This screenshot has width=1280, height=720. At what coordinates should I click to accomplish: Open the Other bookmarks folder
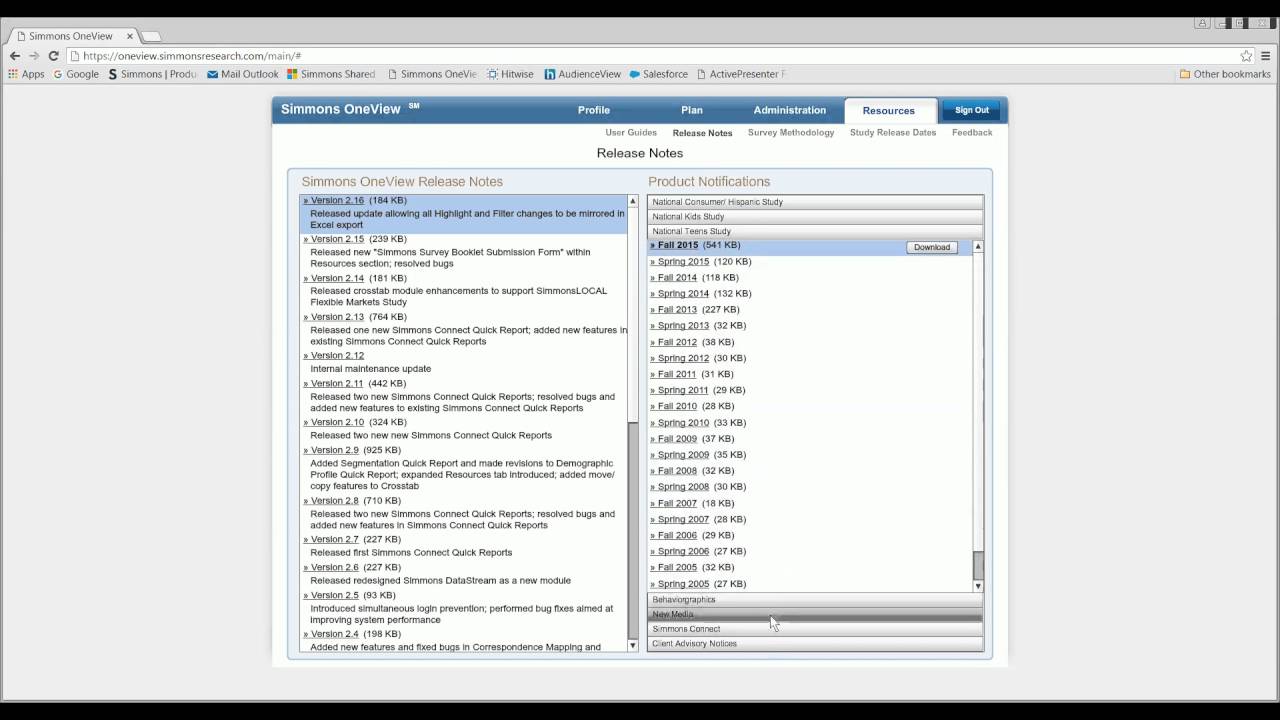coord(1225,74)
